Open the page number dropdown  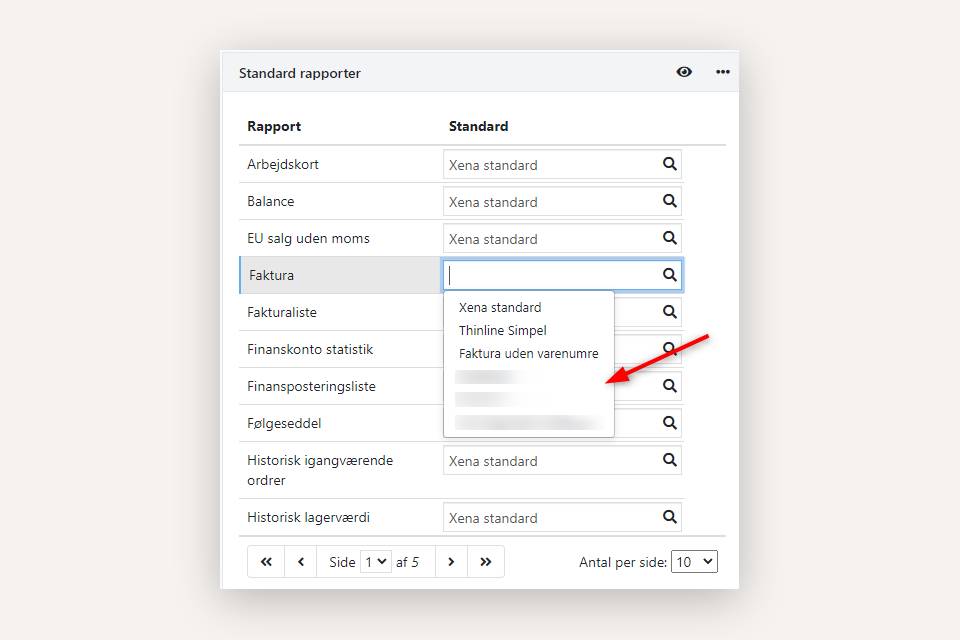point(376,562)
